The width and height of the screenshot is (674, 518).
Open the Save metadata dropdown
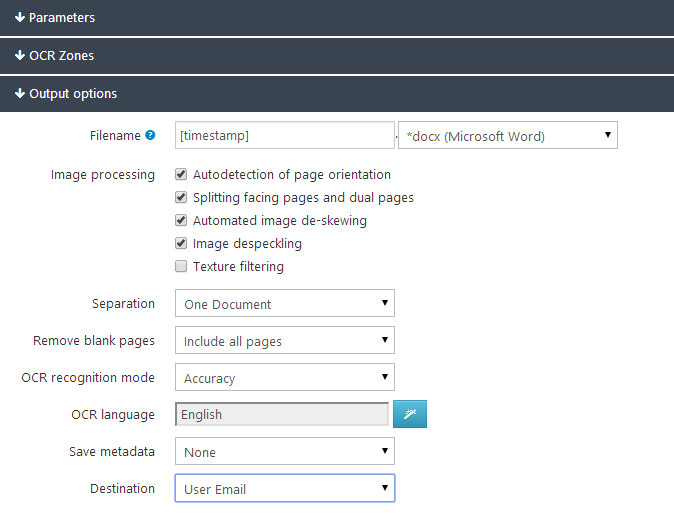(x=284, y=452)
